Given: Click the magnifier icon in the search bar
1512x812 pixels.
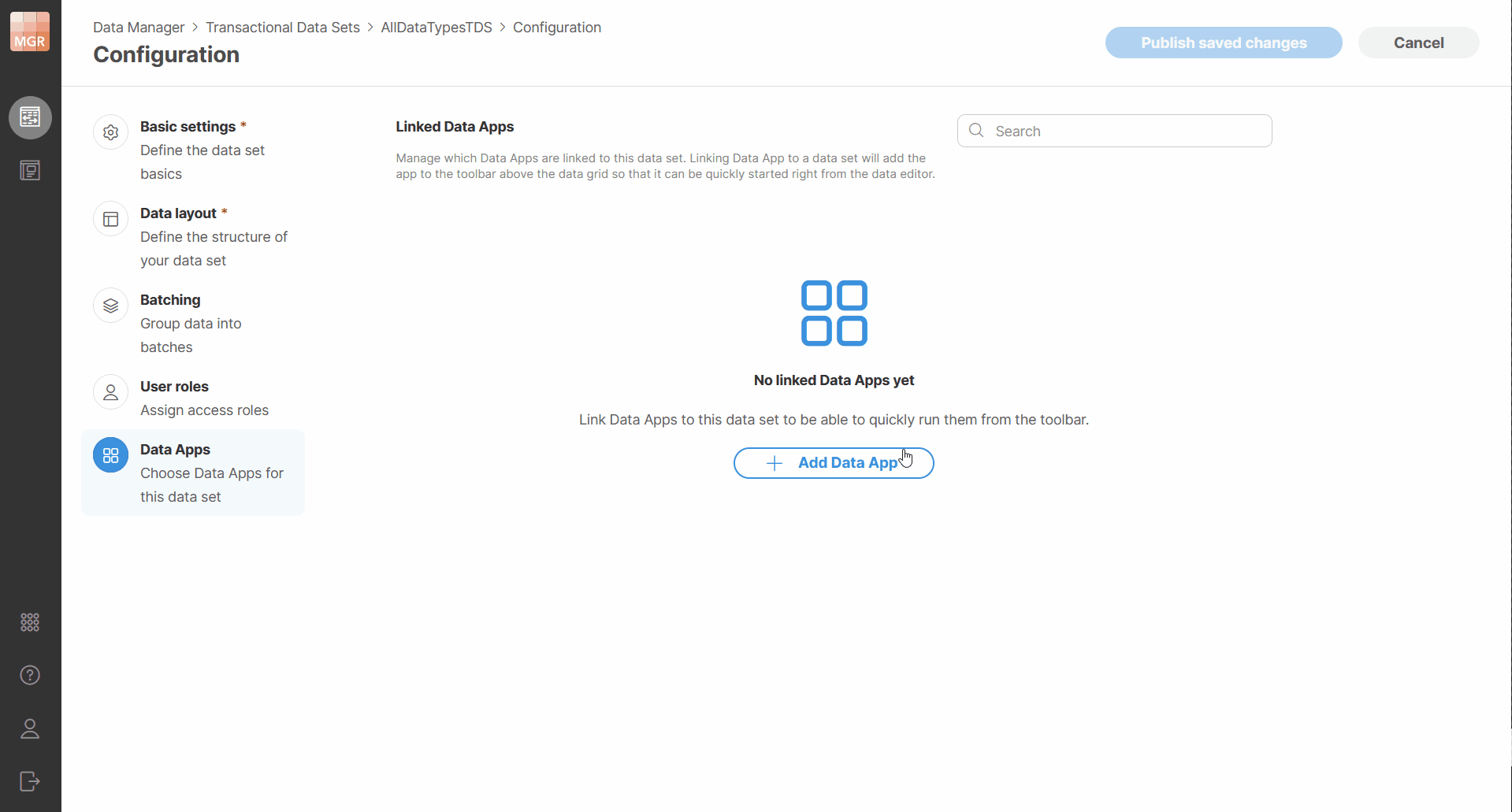Looking at the screenshot, I should (x=976, y=131).
